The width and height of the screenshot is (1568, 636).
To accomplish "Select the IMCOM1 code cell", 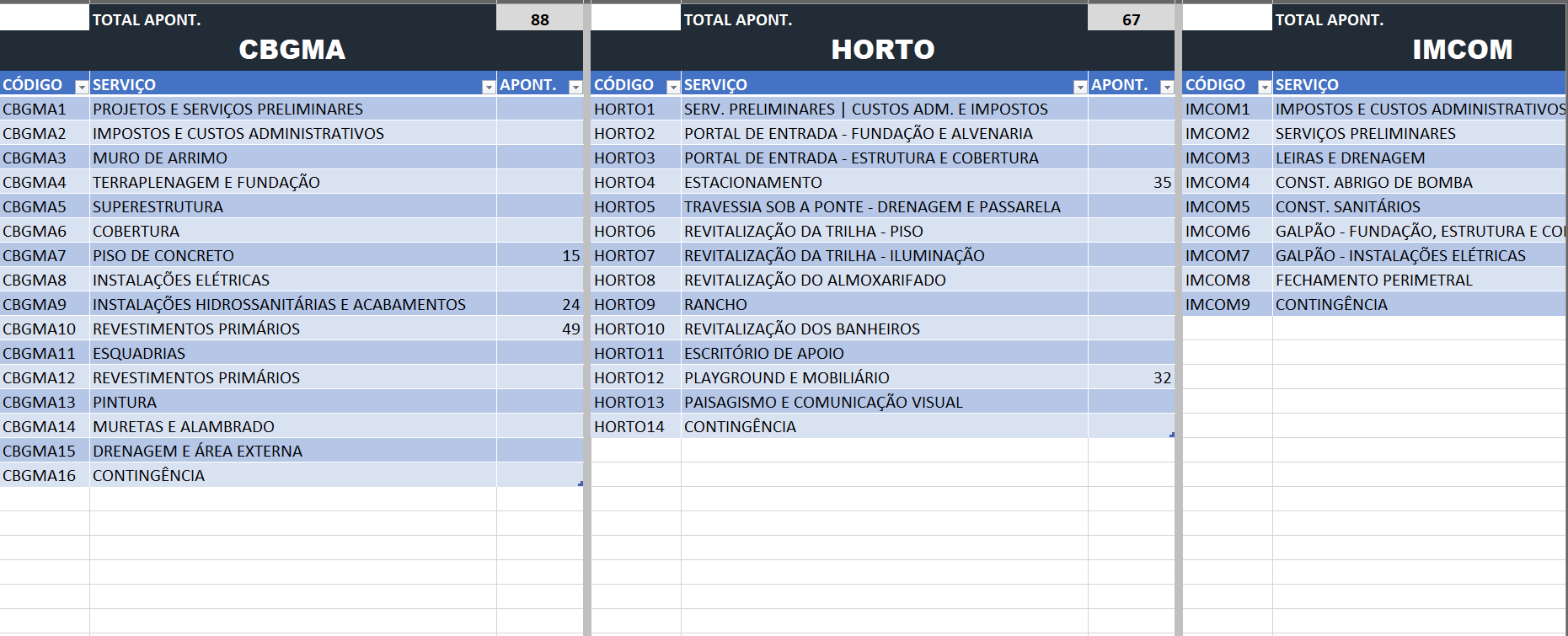I will pyautogui.click(x=1227, y=109).
